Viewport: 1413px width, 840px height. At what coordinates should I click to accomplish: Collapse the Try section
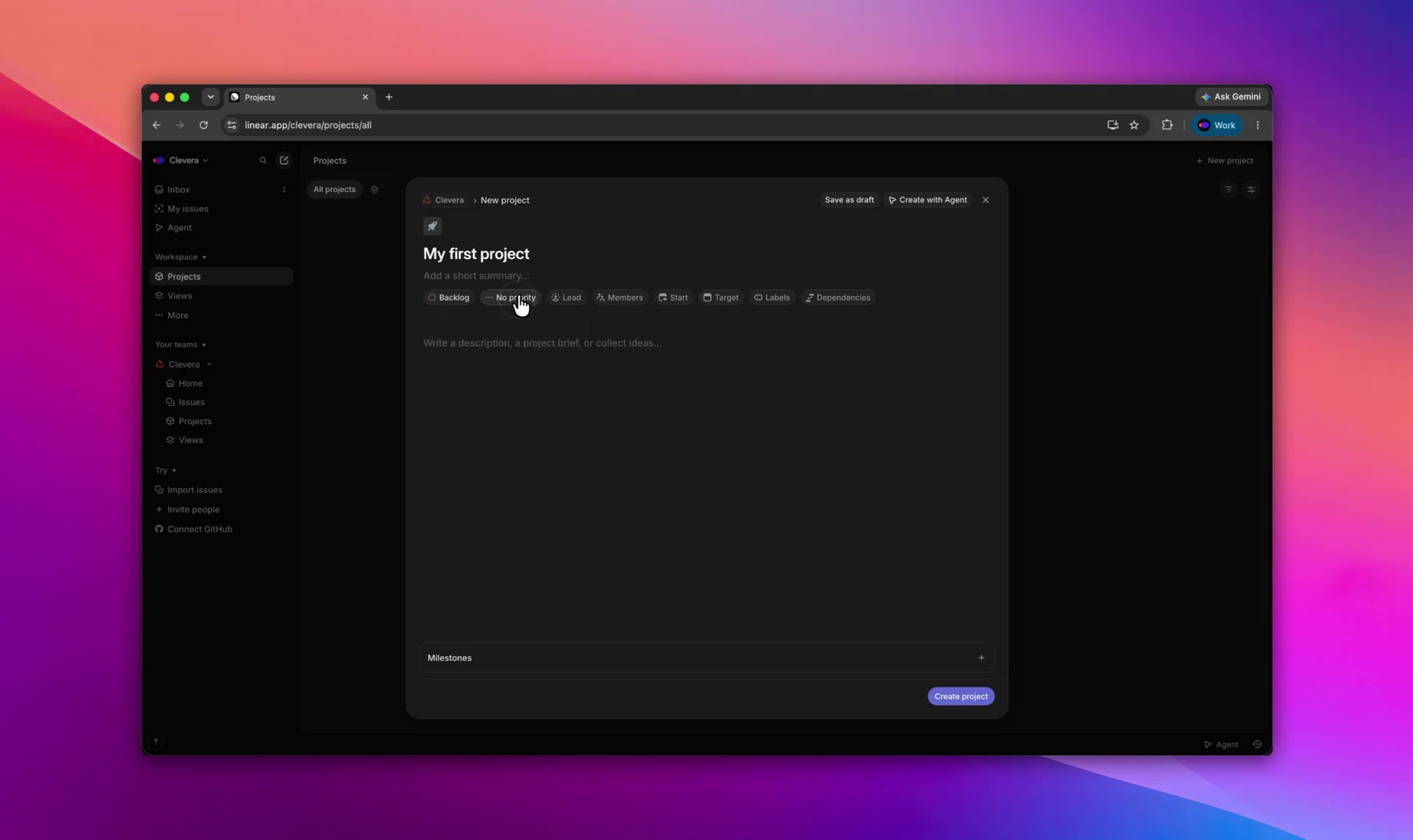click(x=166, y=471)
